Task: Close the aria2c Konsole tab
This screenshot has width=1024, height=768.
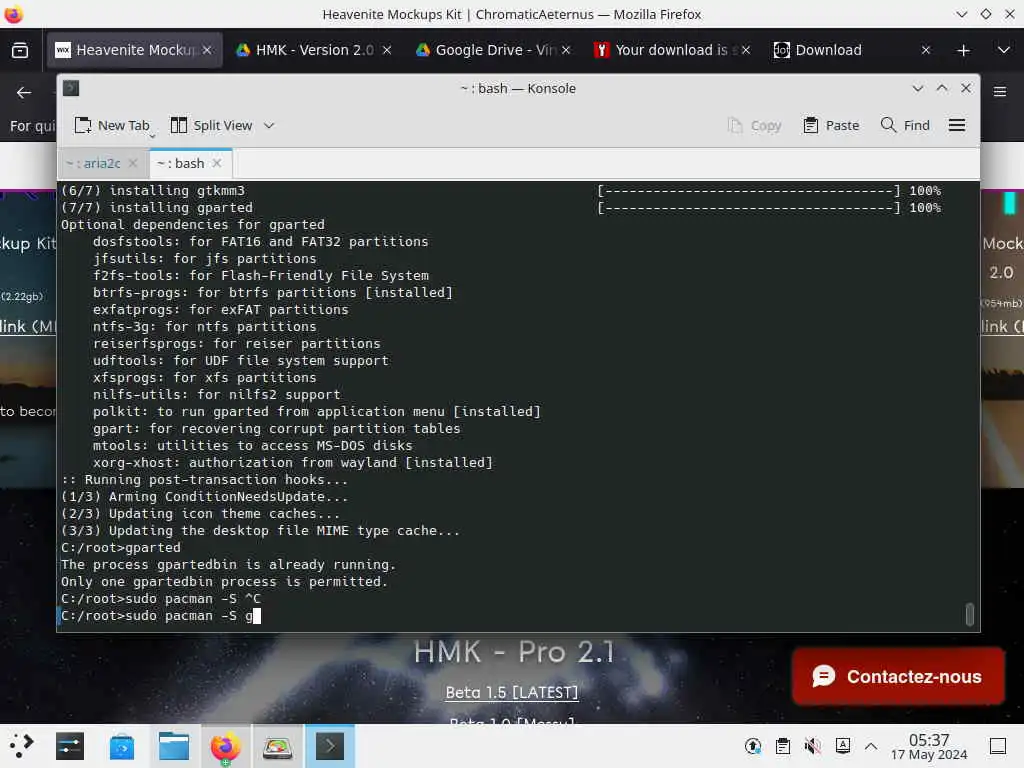Action: pos(133,163)
